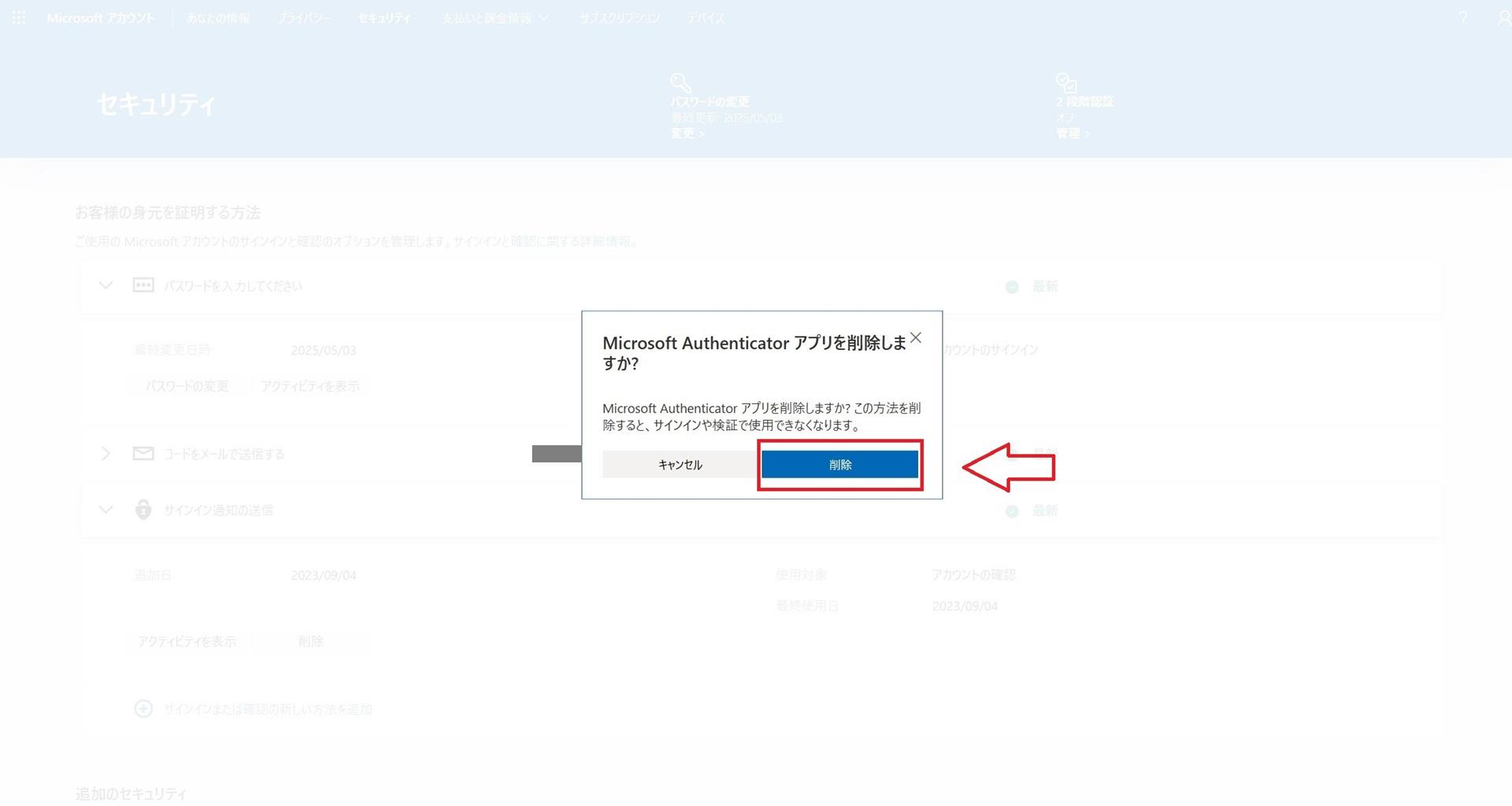Screen dimensions: 1512x806
Task: Confirm removal with the 削除 button
Action: point(839,464)
